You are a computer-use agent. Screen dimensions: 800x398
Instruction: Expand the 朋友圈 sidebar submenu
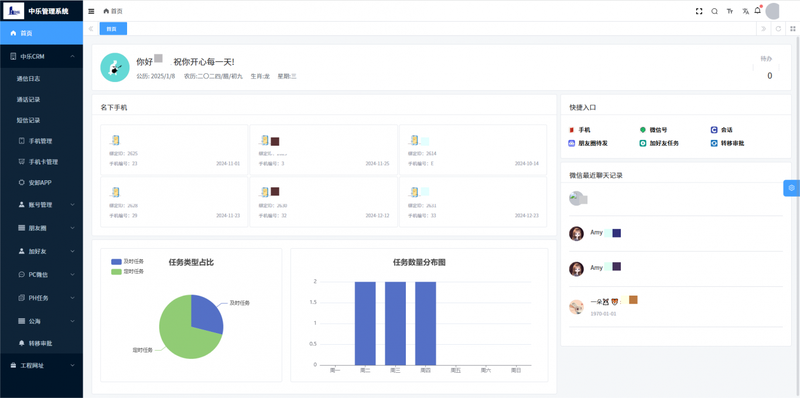tap(41, 228)
